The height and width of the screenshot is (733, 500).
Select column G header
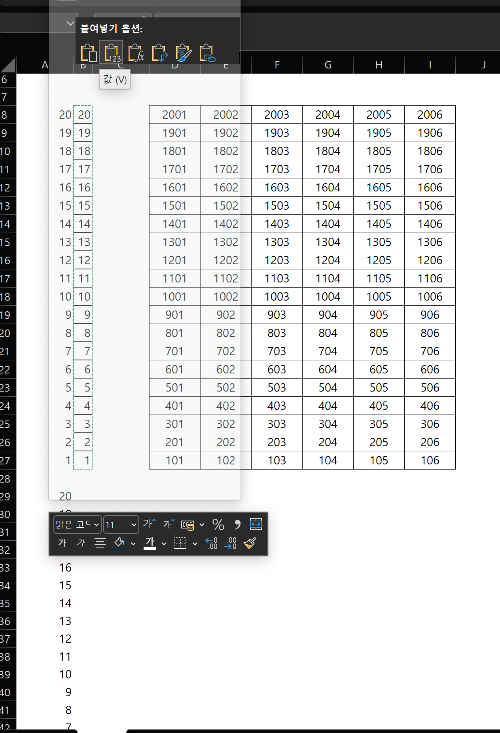pos(328,65)
